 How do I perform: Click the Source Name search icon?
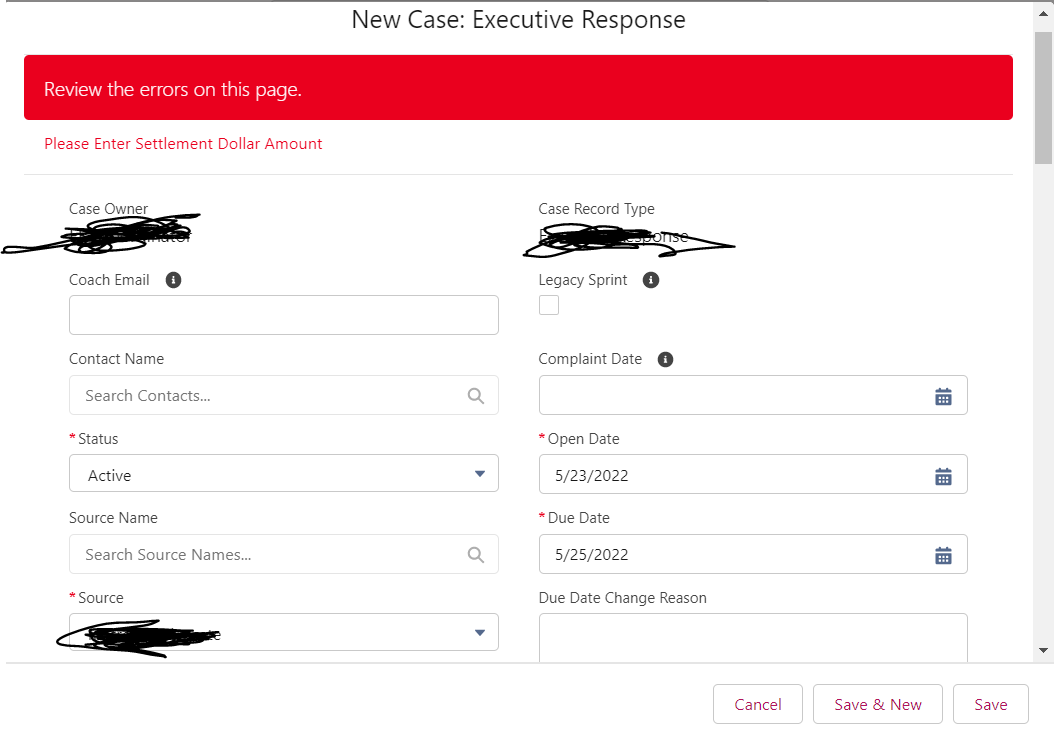click(476, 555)
